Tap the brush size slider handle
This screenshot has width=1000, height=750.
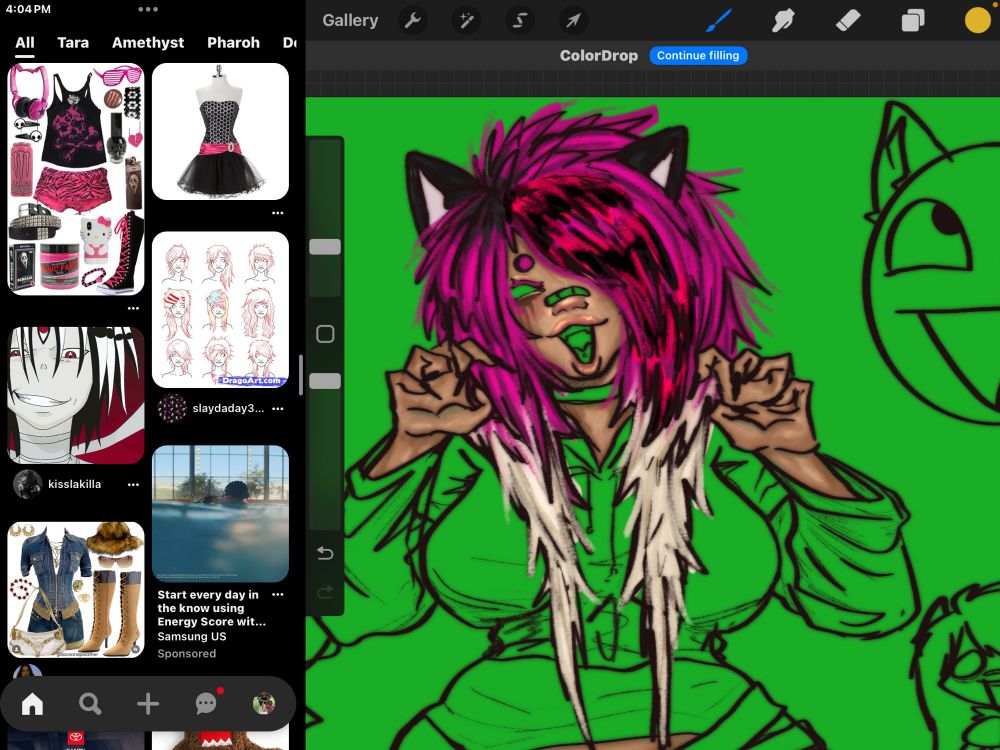tap(325, 247)
